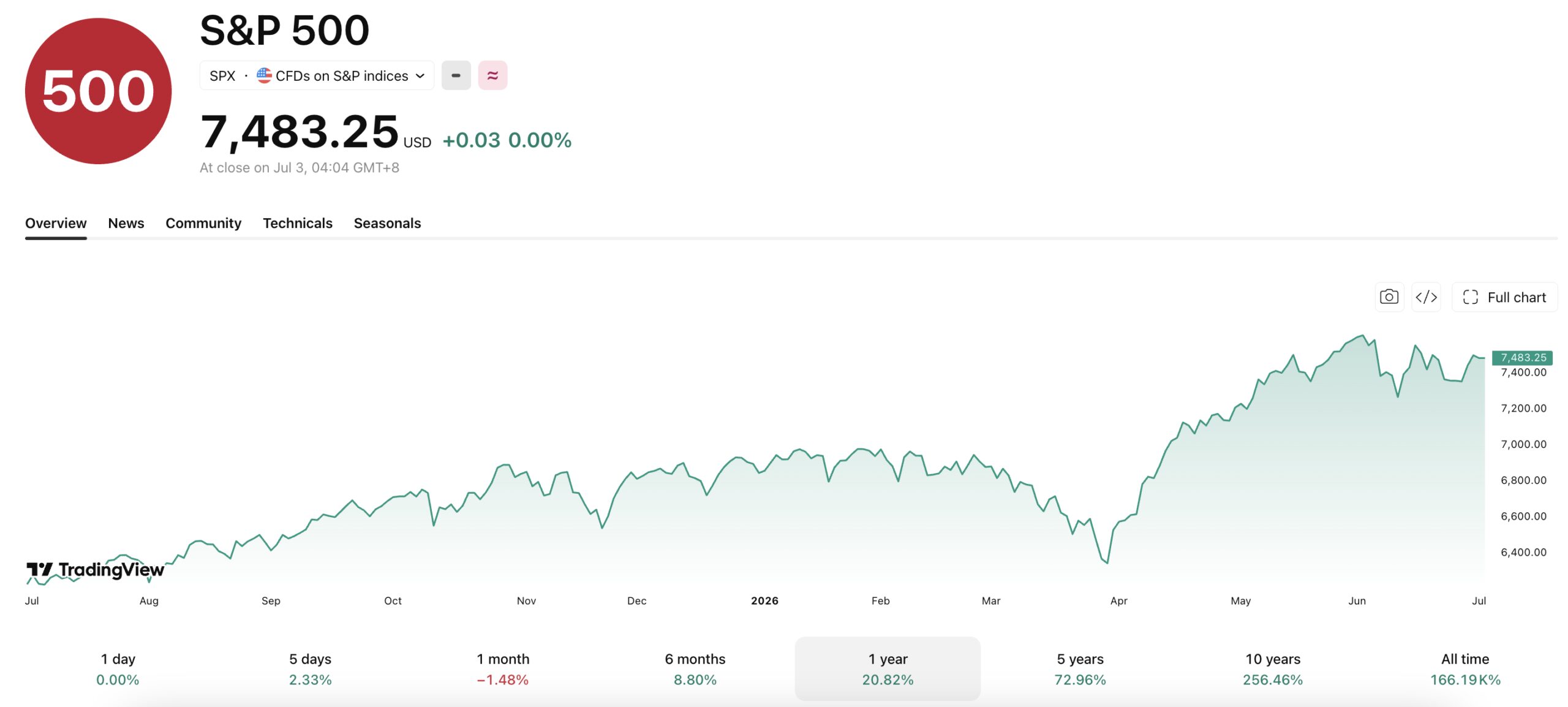Screen dimensions: 1568x707
Task: Select the 10 years range
Action: [1273, 668]
